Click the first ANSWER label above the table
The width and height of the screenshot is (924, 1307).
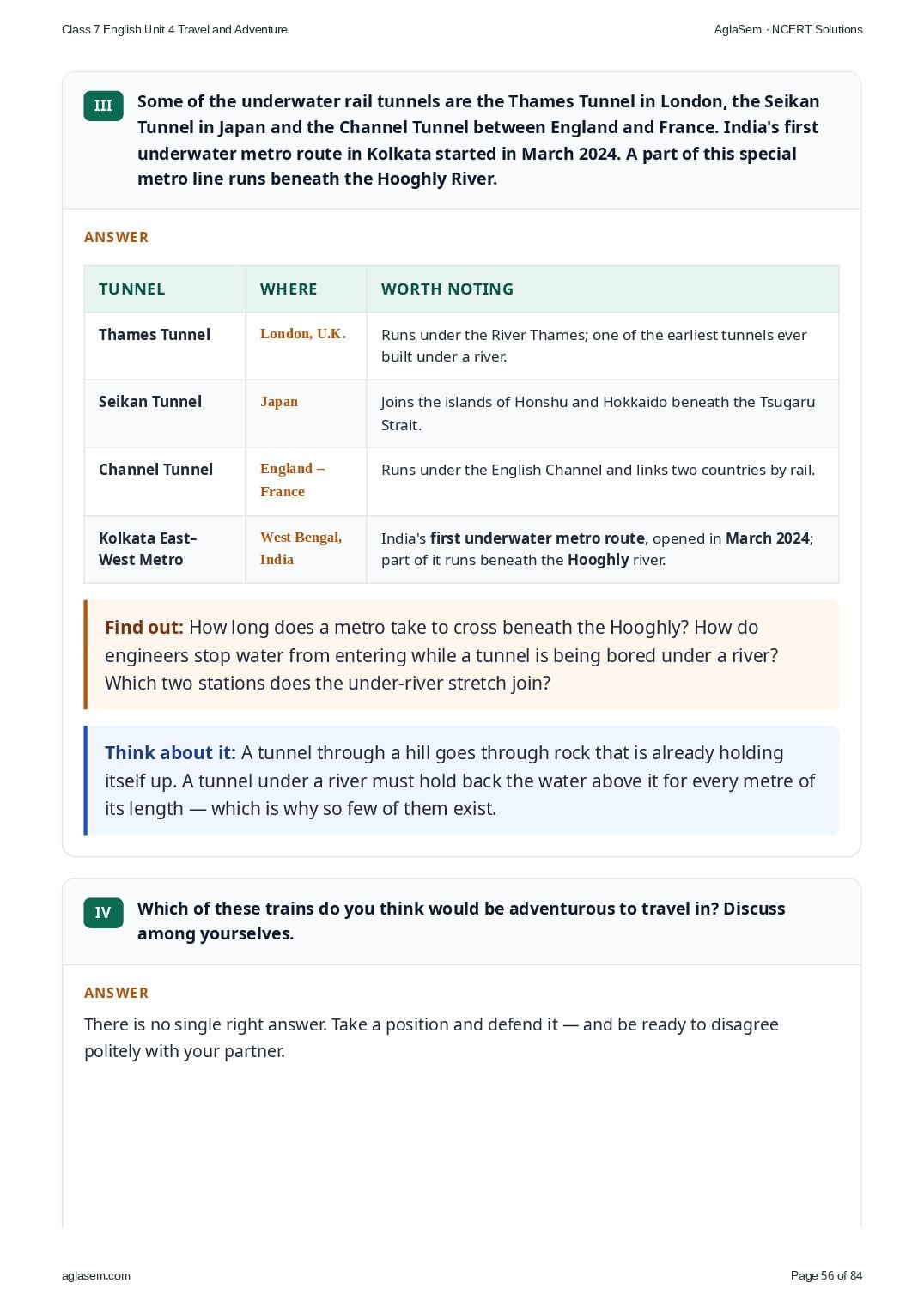click(x=117, y=238)
